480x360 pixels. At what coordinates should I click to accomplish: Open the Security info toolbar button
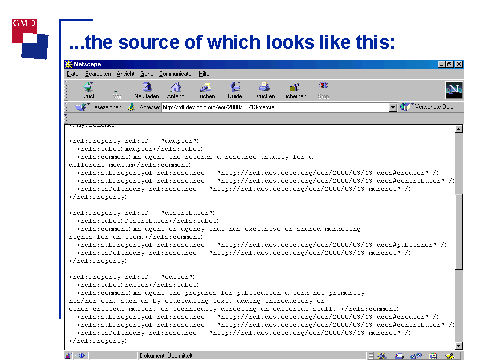[x=295, y=90]
